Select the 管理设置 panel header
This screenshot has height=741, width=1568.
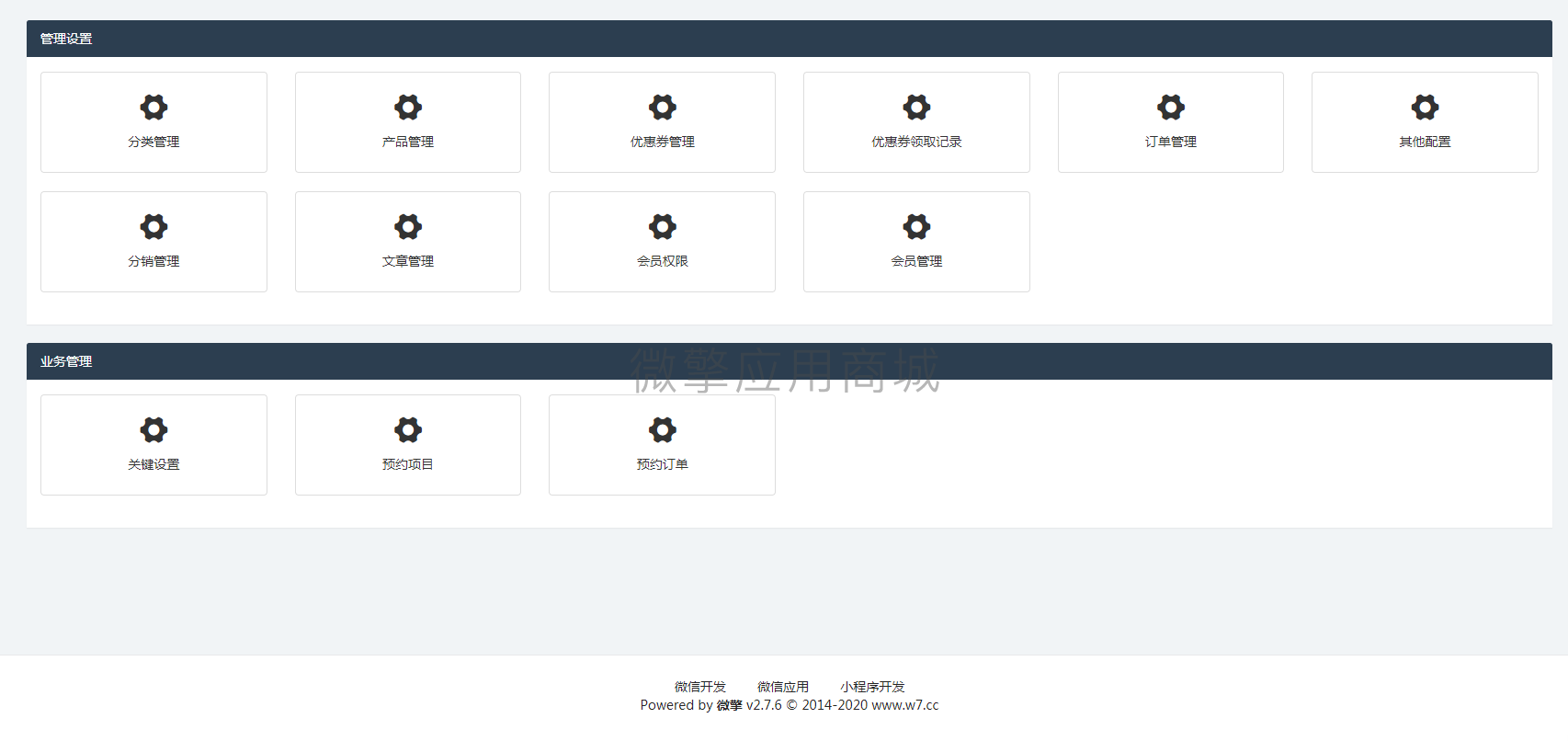tap(66, 39)
